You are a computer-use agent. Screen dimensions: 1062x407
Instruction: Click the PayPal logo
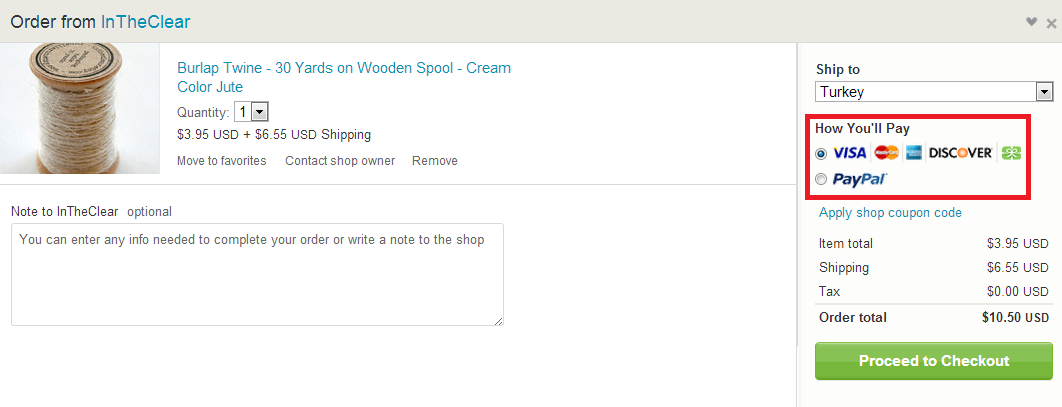pyautogui.click(x=859, y=180)
